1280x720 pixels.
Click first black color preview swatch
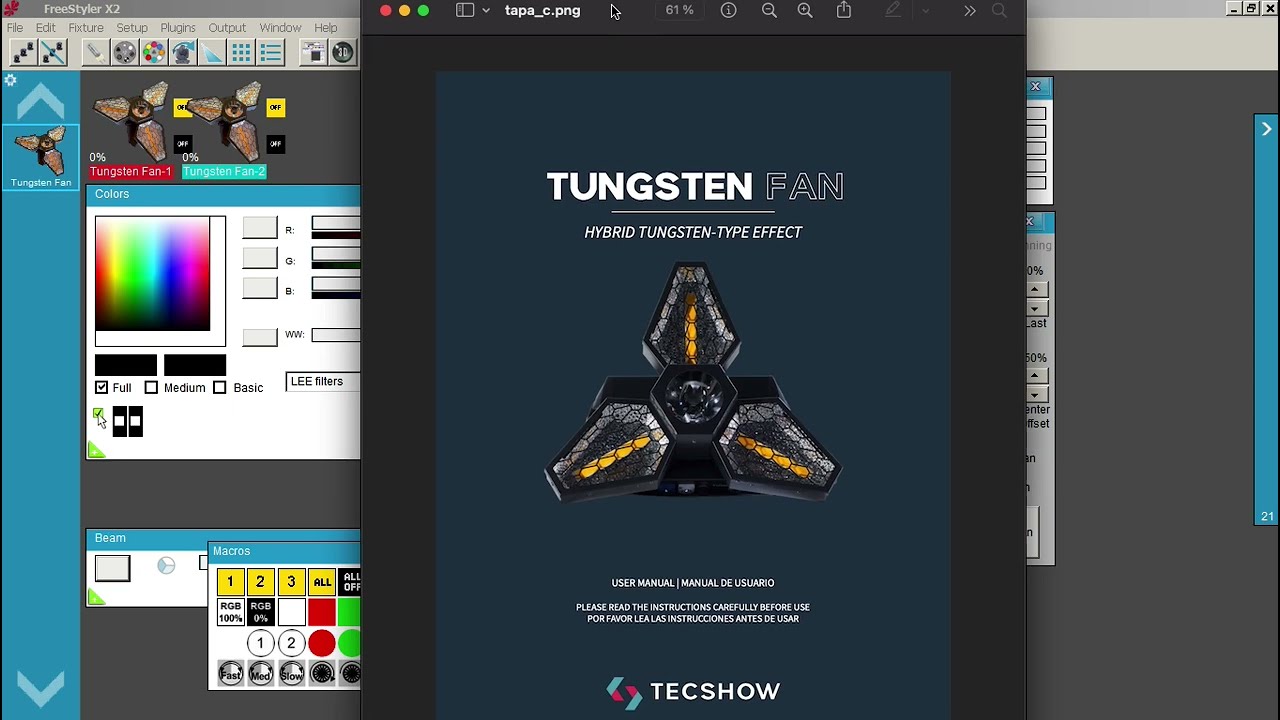(126, 365)
